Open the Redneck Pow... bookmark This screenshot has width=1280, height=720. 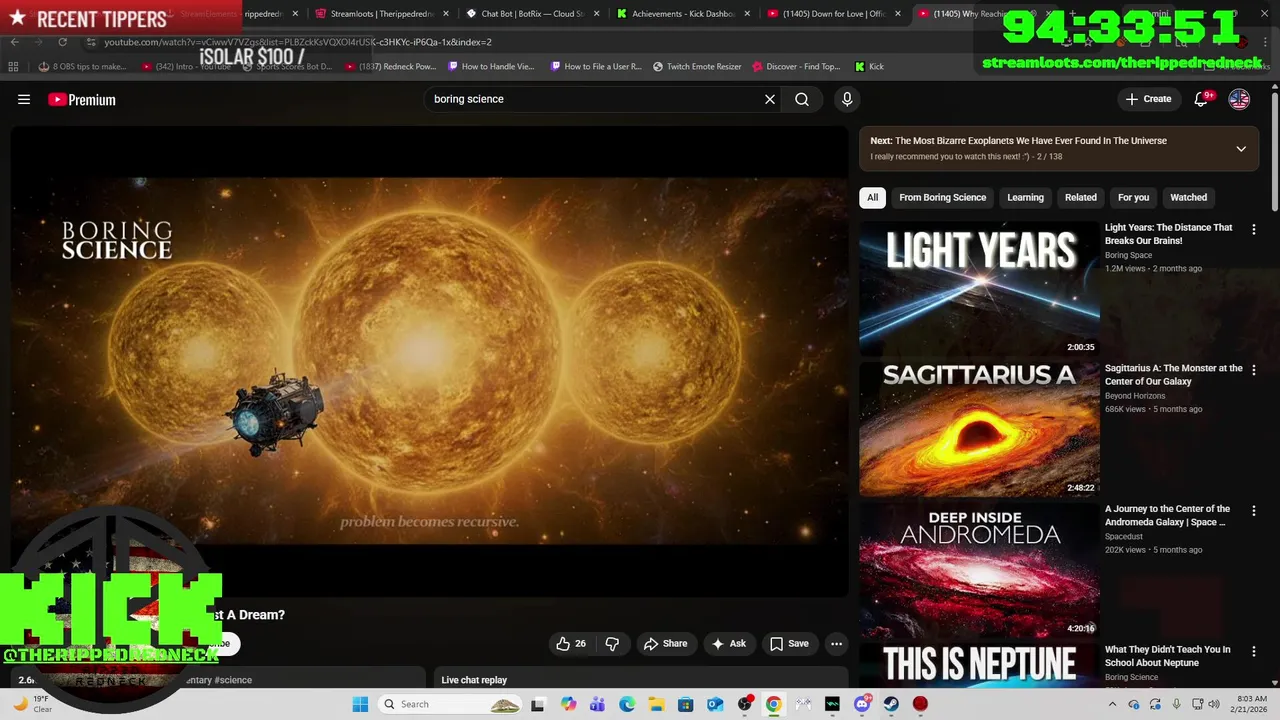tap(391, 67)
